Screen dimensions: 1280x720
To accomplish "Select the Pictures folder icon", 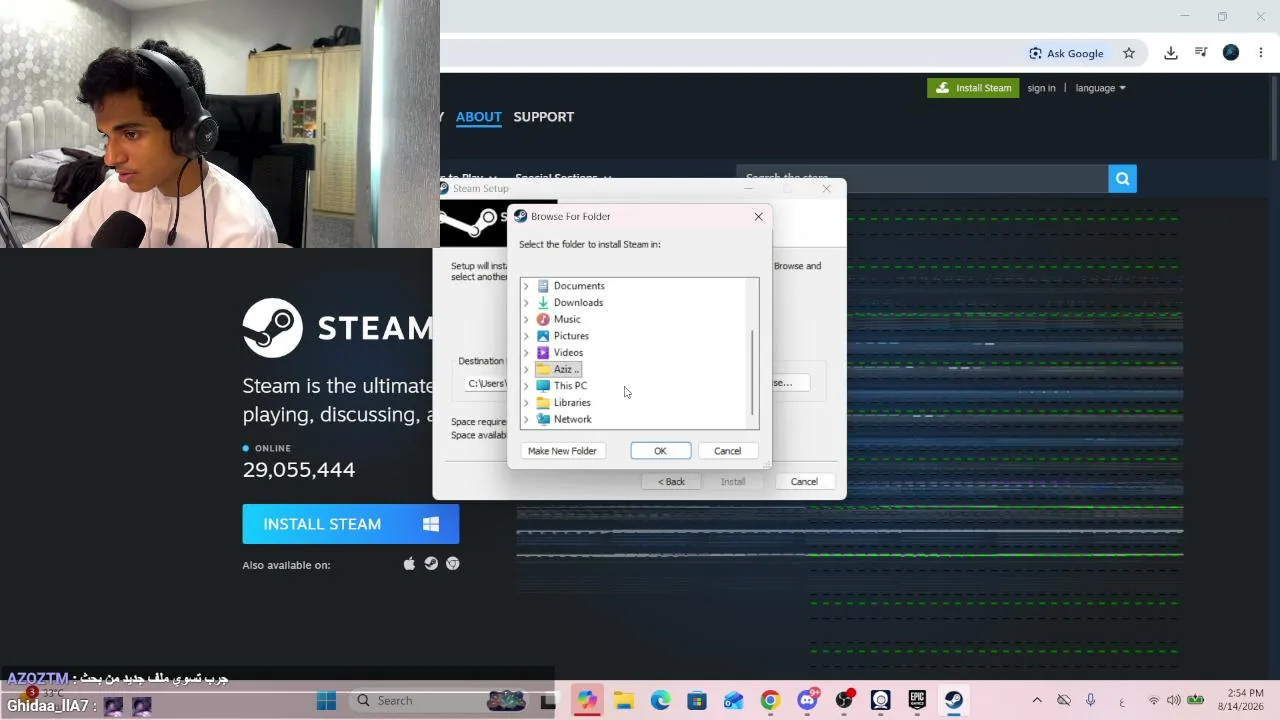I will point(543,336).
